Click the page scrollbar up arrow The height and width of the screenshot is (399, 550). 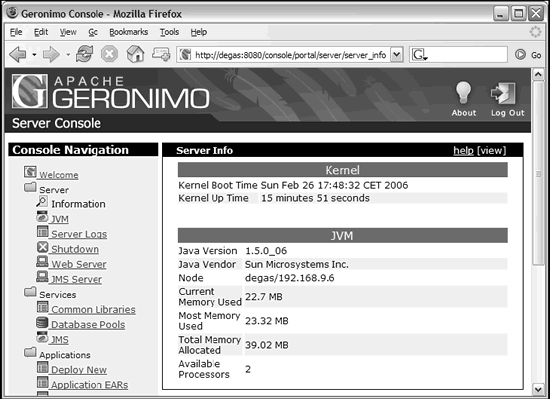tap(538, 74)
